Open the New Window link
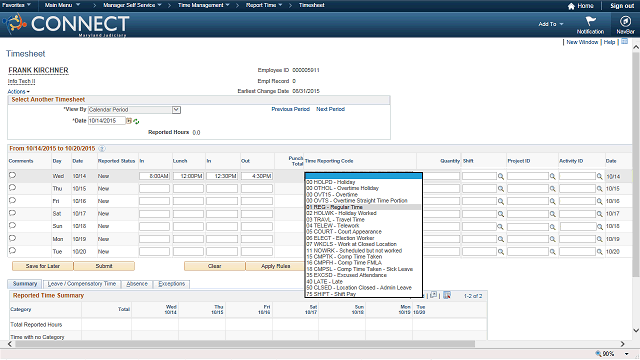640x360 pixels. (582, 42)
